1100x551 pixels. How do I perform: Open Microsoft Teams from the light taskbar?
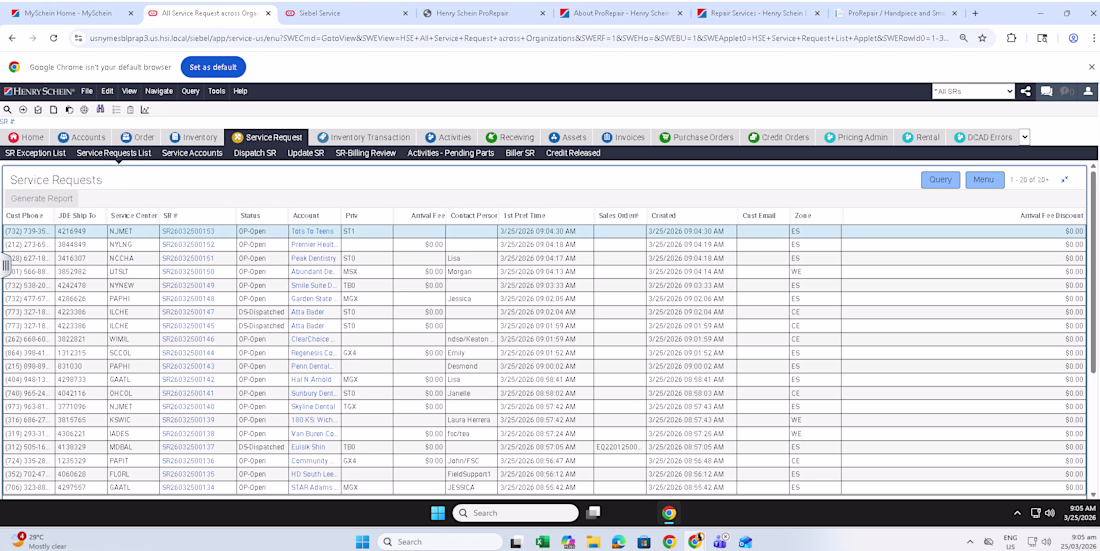click(x=720, y=542)
